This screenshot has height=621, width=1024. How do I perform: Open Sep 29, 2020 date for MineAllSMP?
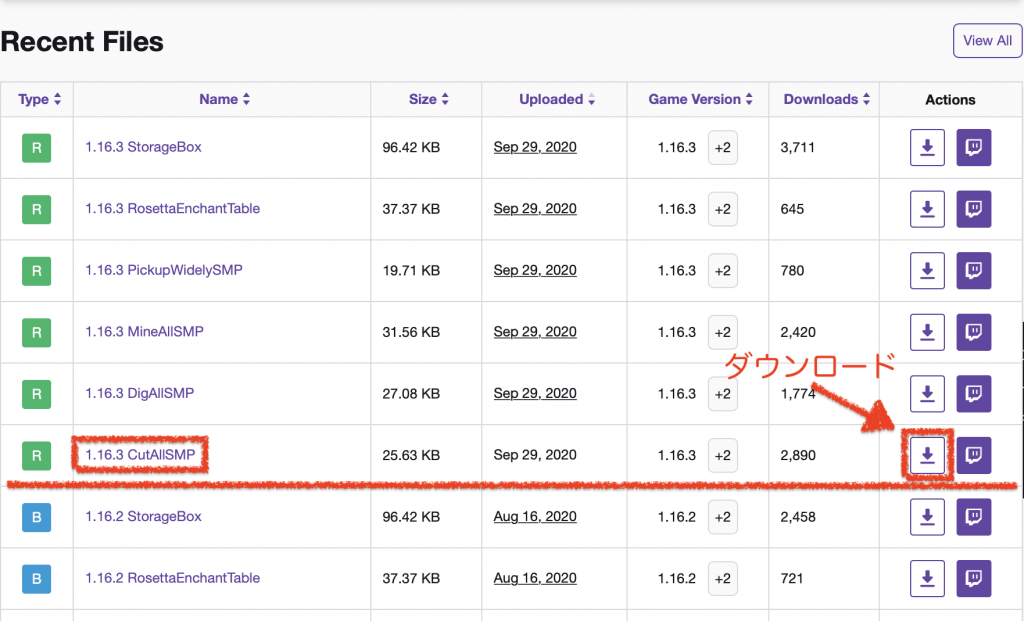coord(535,332)
